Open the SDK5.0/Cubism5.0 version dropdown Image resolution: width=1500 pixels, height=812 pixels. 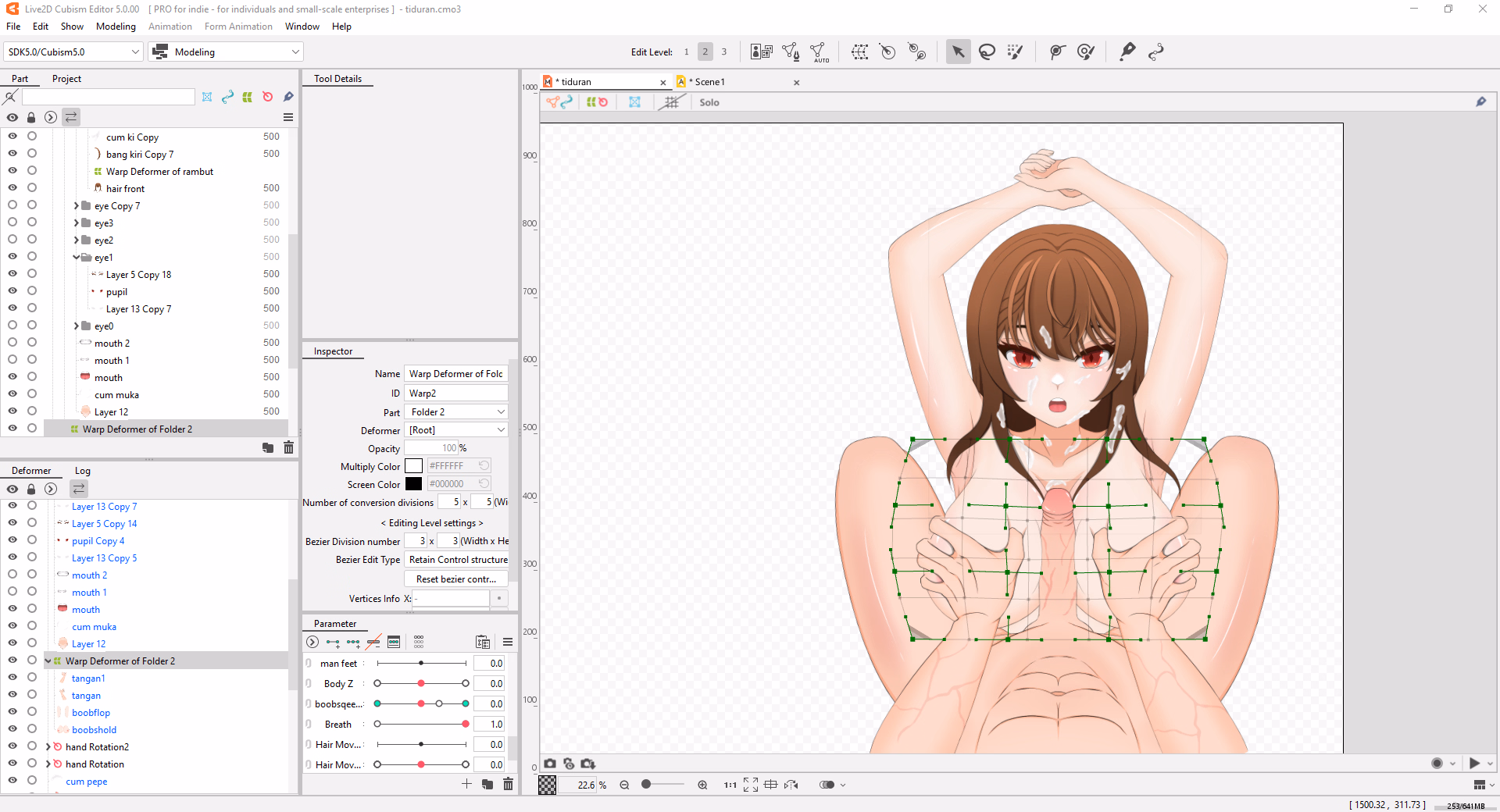tap(73, 52)
